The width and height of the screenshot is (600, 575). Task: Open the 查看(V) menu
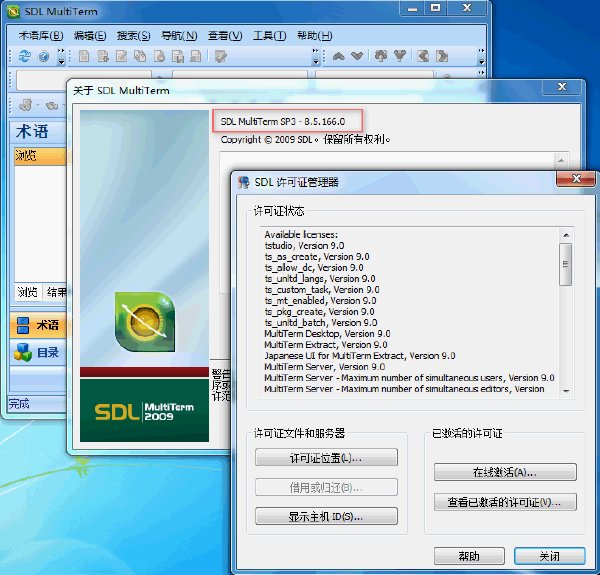point(225,36)
